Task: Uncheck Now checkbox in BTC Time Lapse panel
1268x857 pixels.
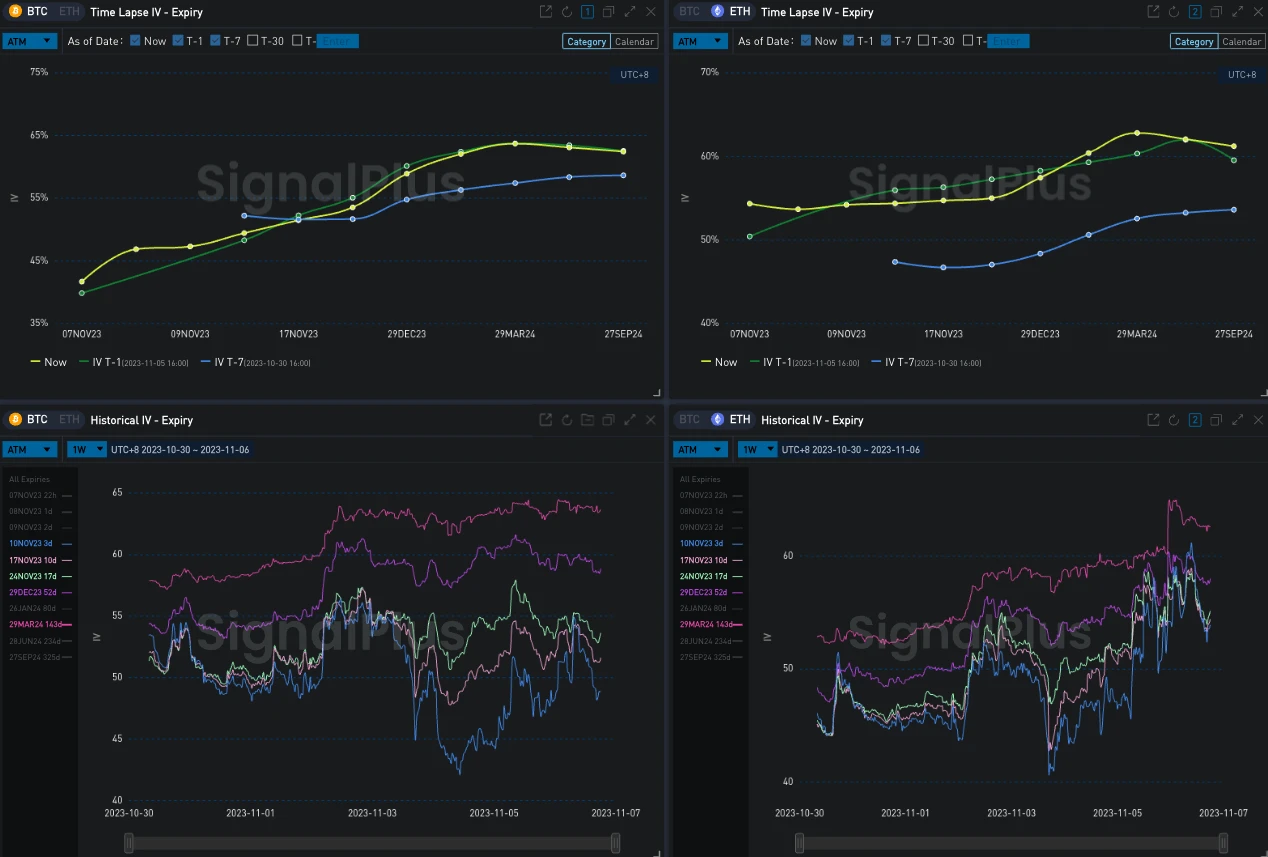Action: pyautogui.click(x=136, y=41)
